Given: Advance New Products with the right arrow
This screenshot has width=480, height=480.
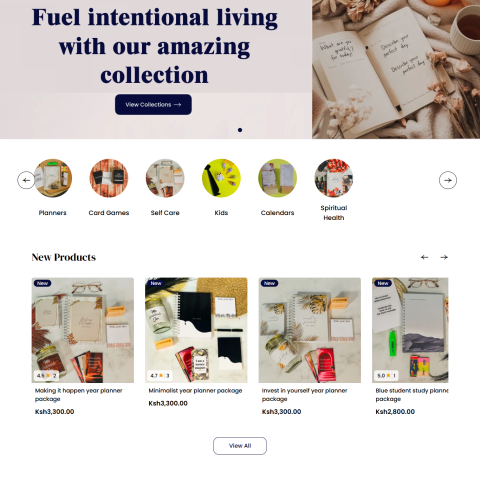Looking at the screenshot, I should (444, 257).
